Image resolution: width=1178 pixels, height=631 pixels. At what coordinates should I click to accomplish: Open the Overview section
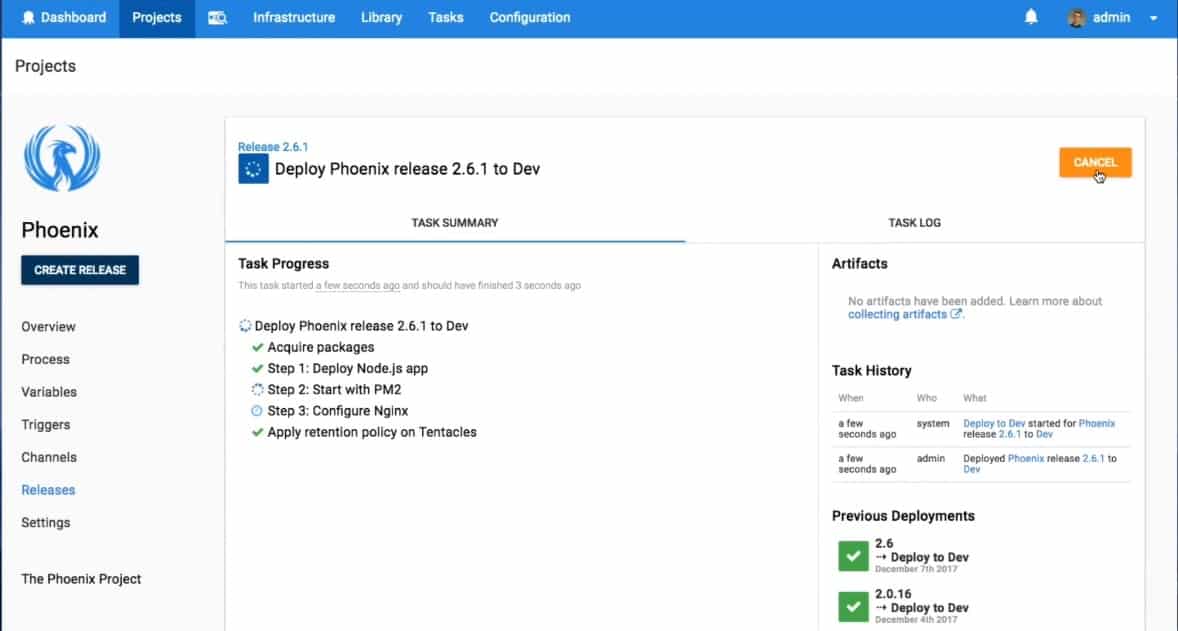pyautogui.click(x=48, y=327)
